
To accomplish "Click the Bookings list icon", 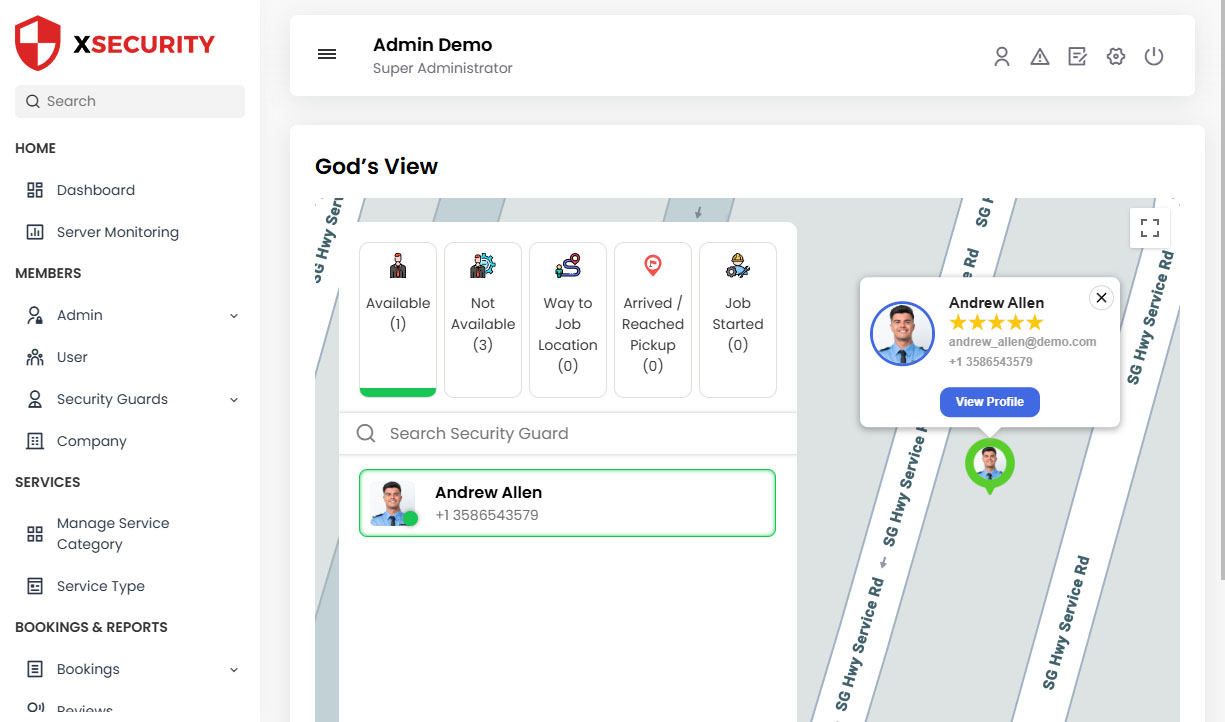I will pos(35,669).
